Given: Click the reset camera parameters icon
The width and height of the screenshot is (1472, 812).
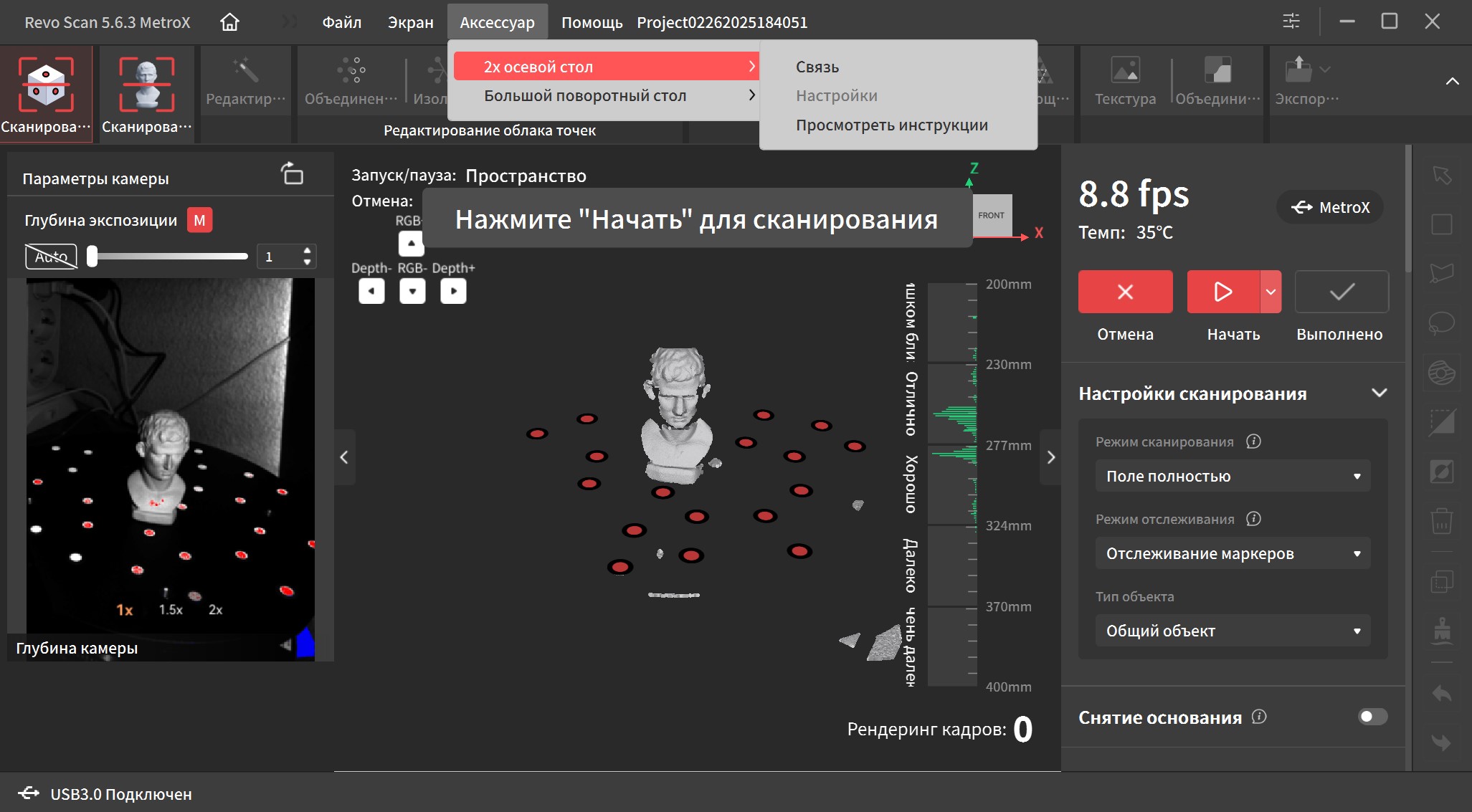Looking at the screenshot, I should click(x=292, y=173).
